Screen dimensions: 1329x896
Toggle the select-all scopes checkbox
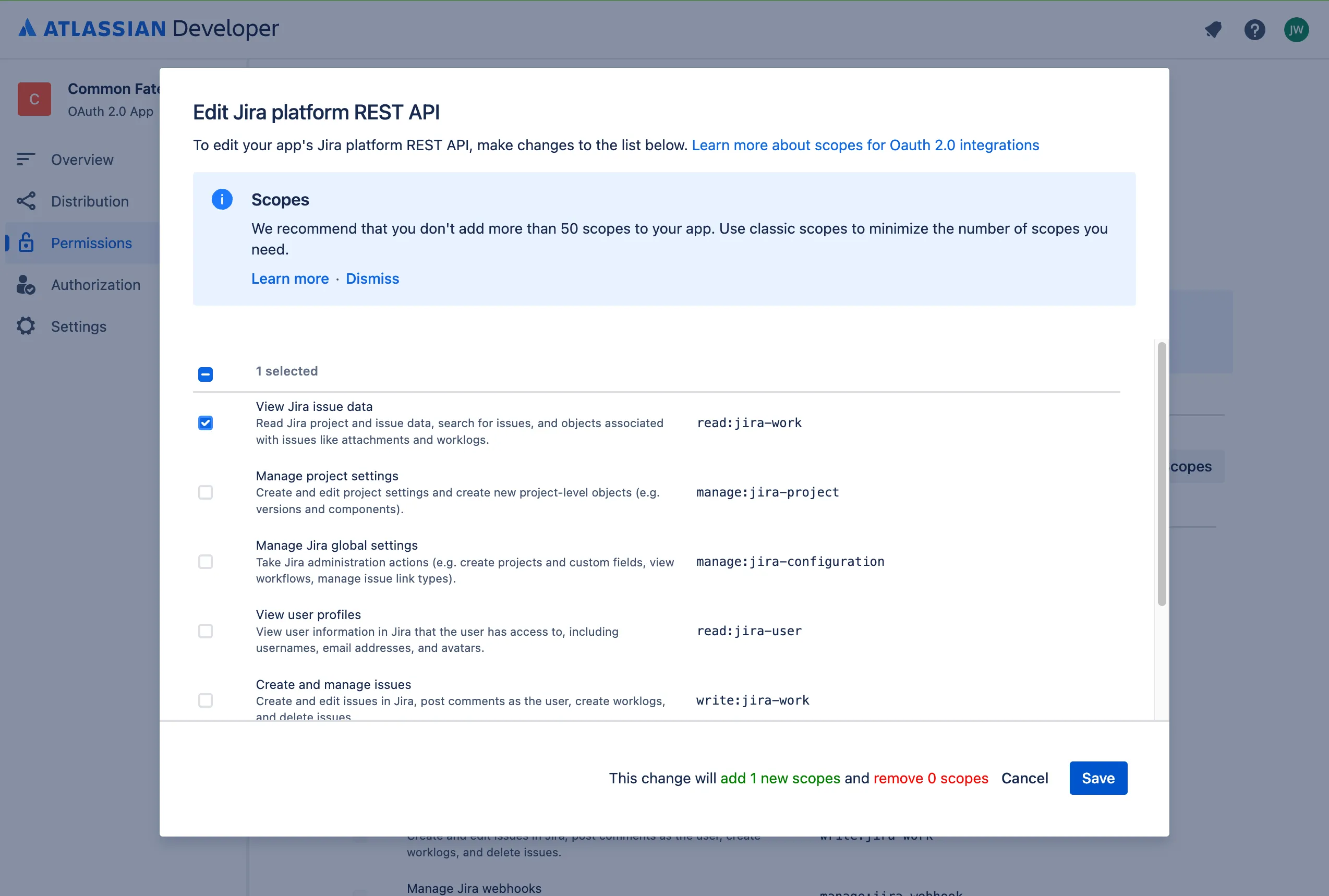click(x=205, y=374)
